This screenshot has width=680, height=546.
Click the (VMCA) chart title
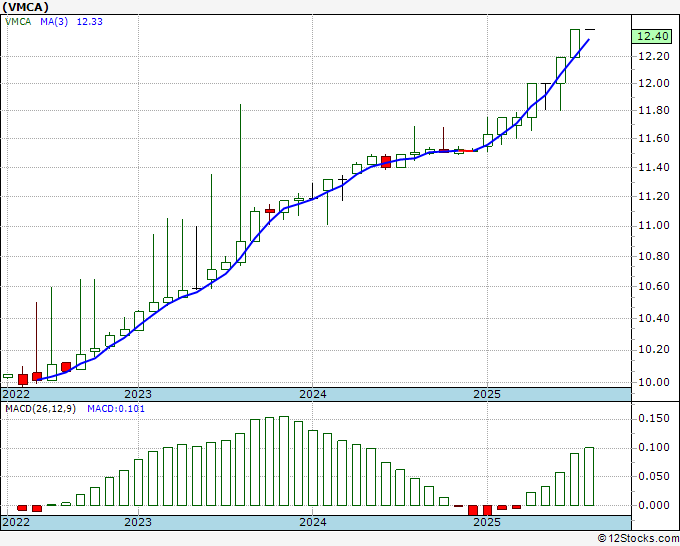click(x=28, y=6)
